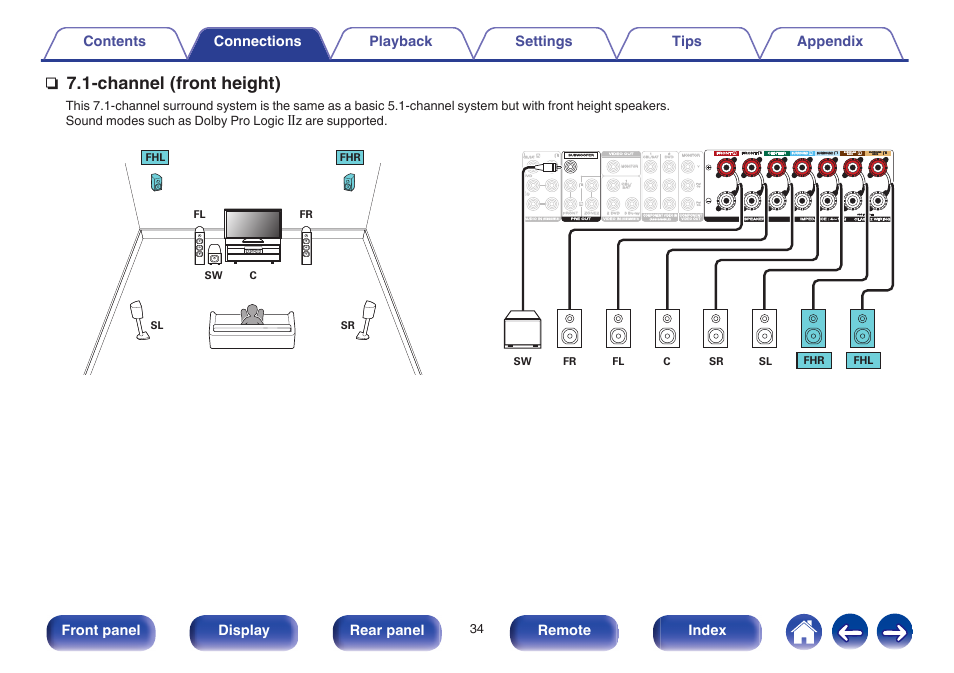Click the subwoofer icon beside the TV stand
Screen dimensions: 954x673
[215, 254]
